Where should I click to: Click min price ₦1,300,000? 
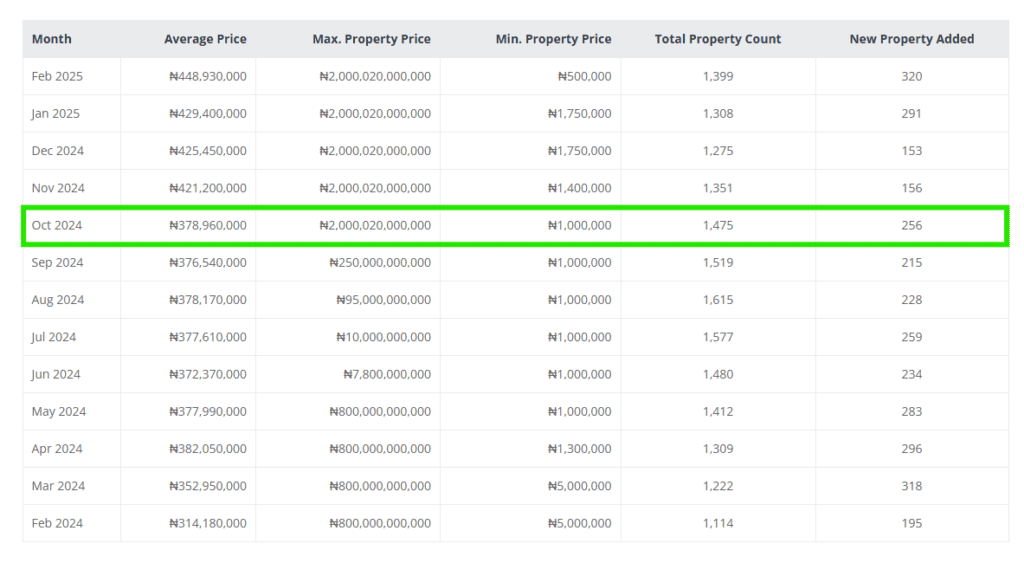coord(579,449)
